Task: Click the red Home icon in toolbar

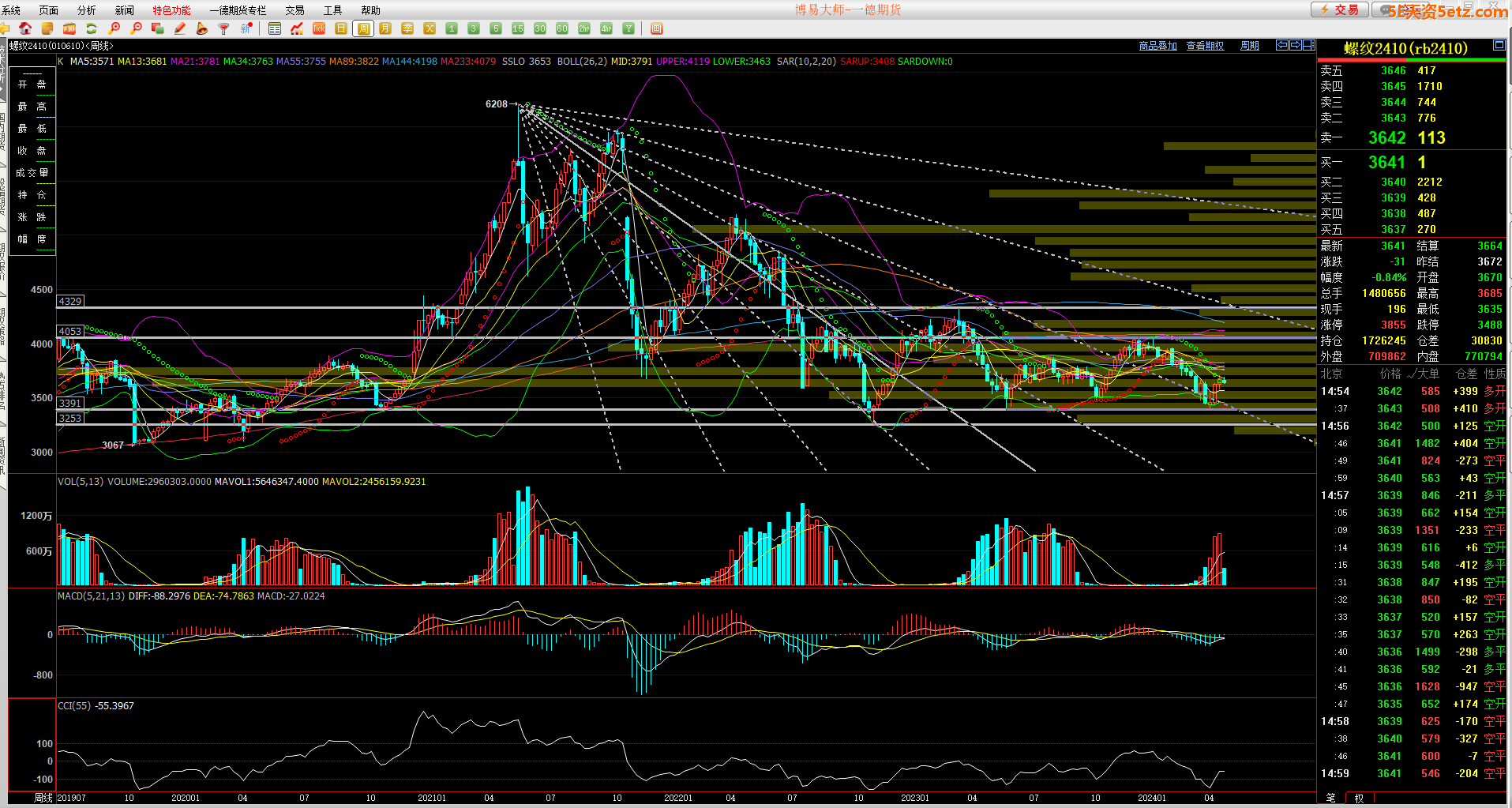Action: 25,28
